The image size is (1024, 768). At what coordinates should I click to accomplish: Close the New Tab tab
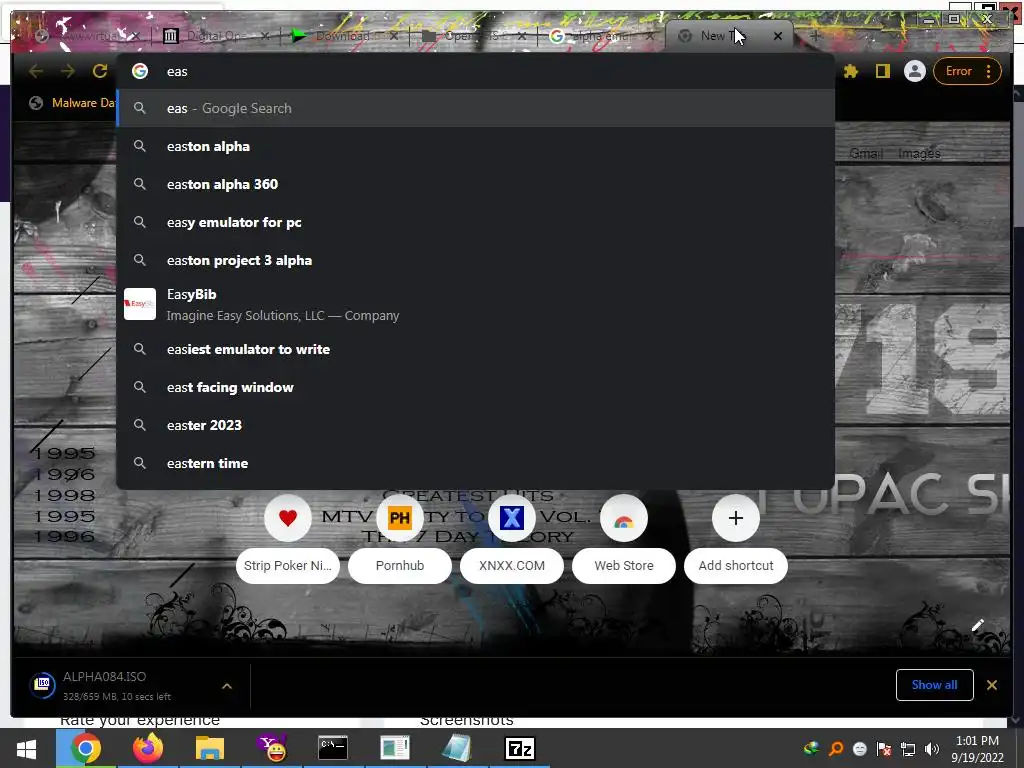(778, 36)
